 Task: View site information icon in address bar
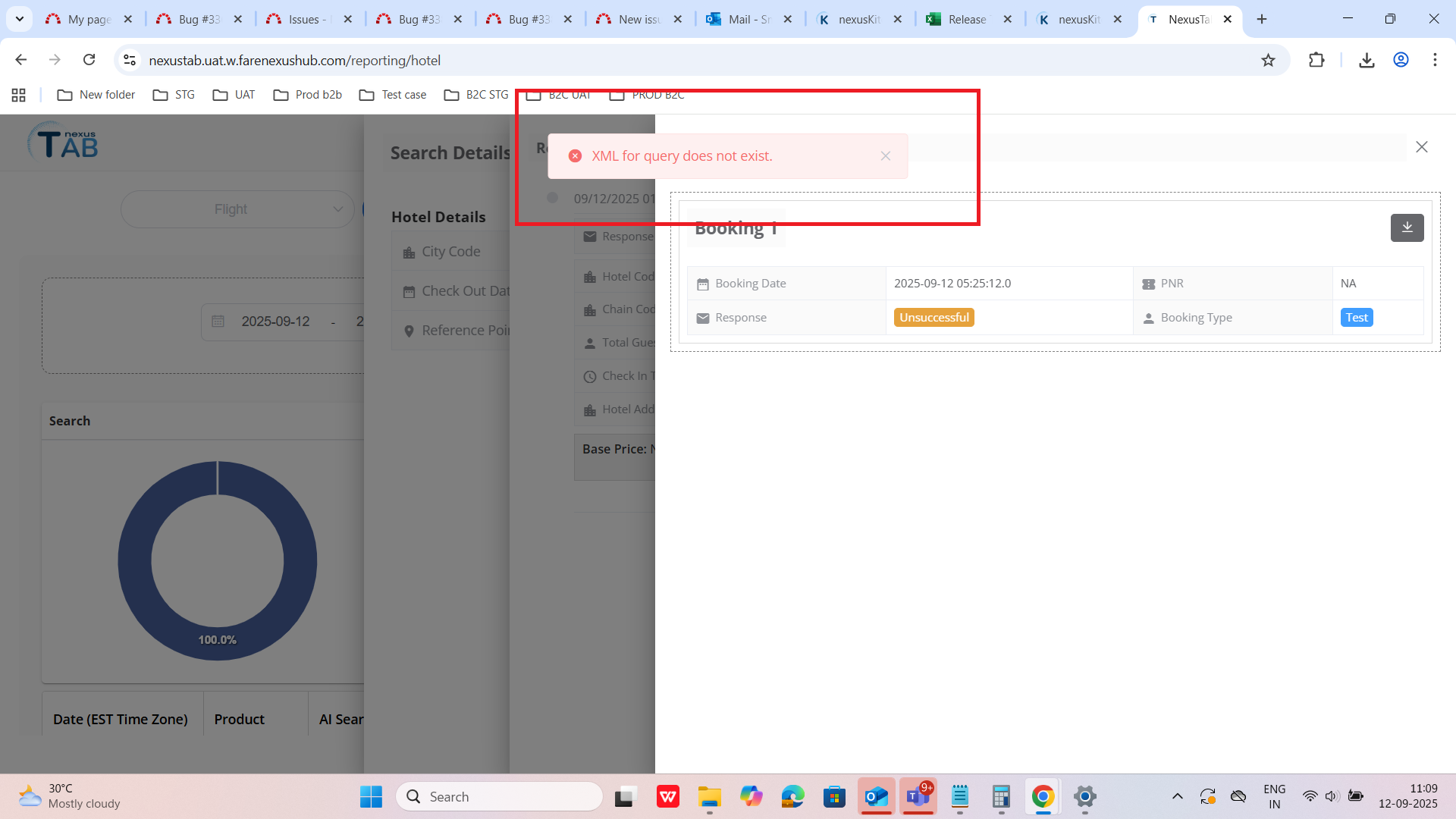click(x=130, y=60)
